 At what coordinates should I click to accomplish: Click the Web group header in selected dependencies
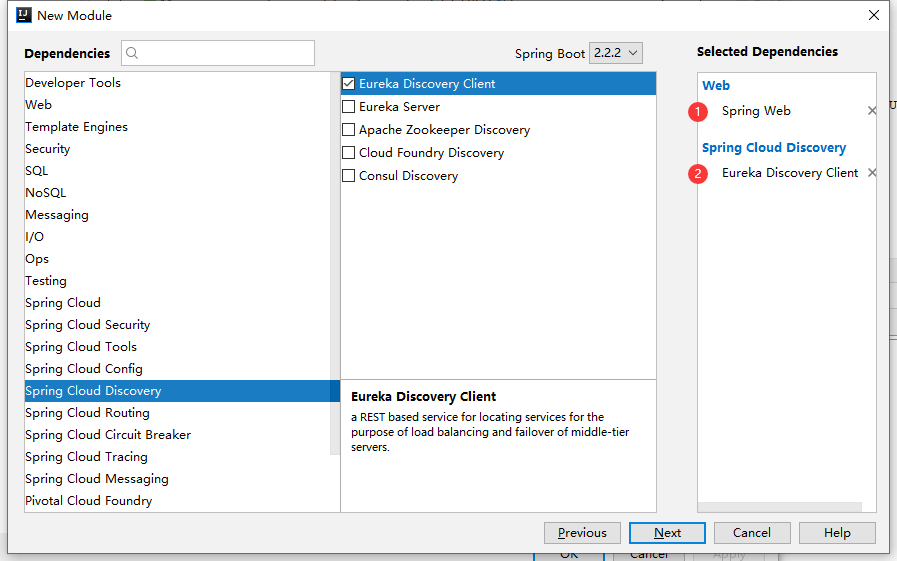click(716, 85)
